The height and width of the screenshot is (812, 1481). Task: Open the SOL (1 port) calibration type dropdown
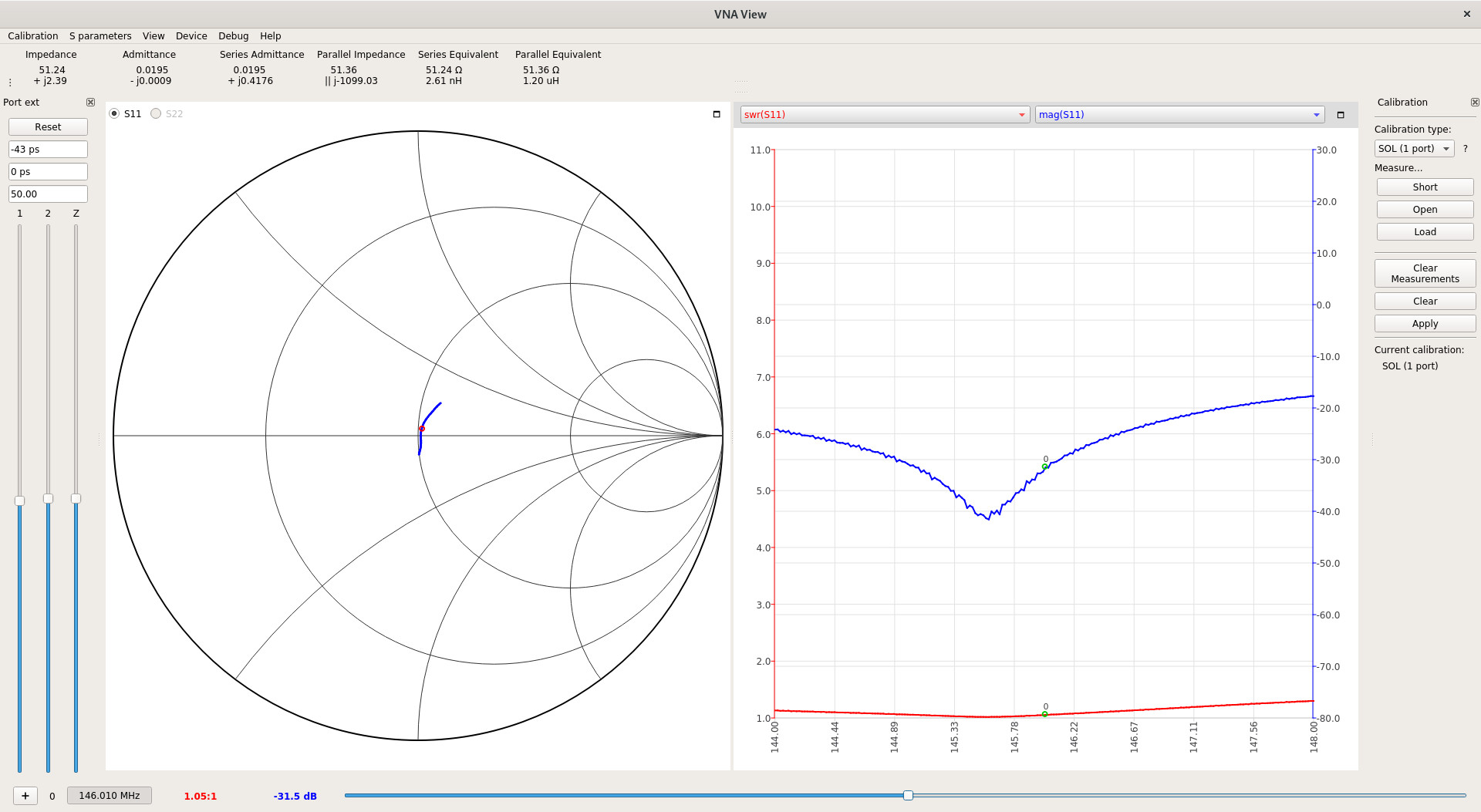pos(1415,149)
